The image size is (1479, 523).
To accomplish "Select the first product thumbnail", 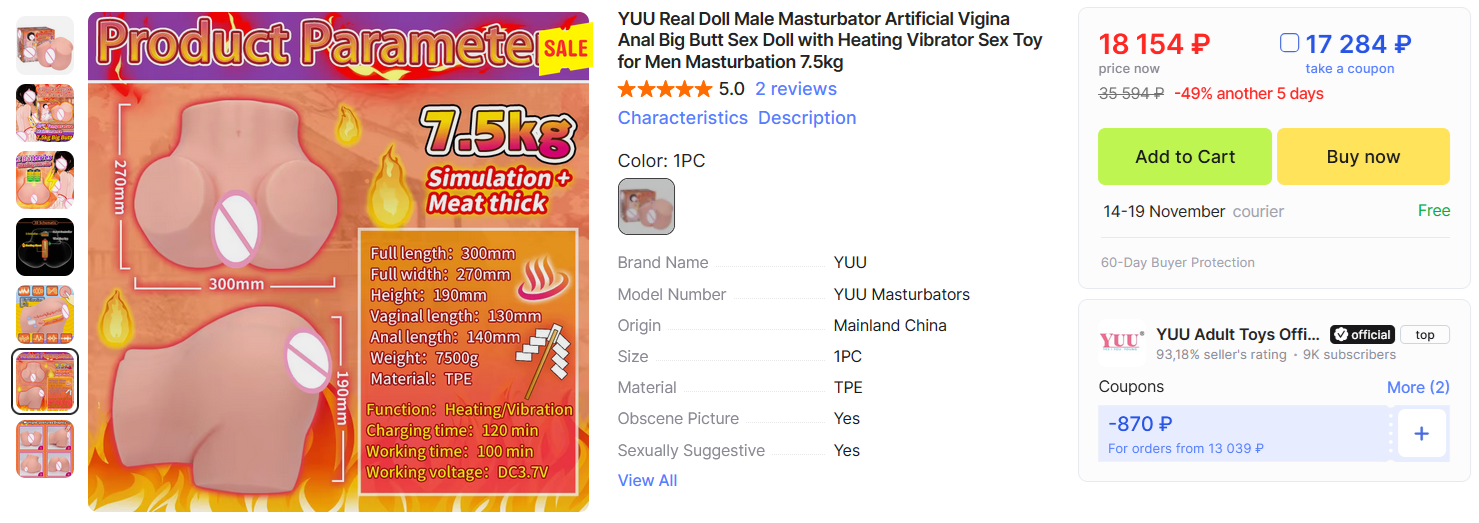I will click(x=45, y=45).
